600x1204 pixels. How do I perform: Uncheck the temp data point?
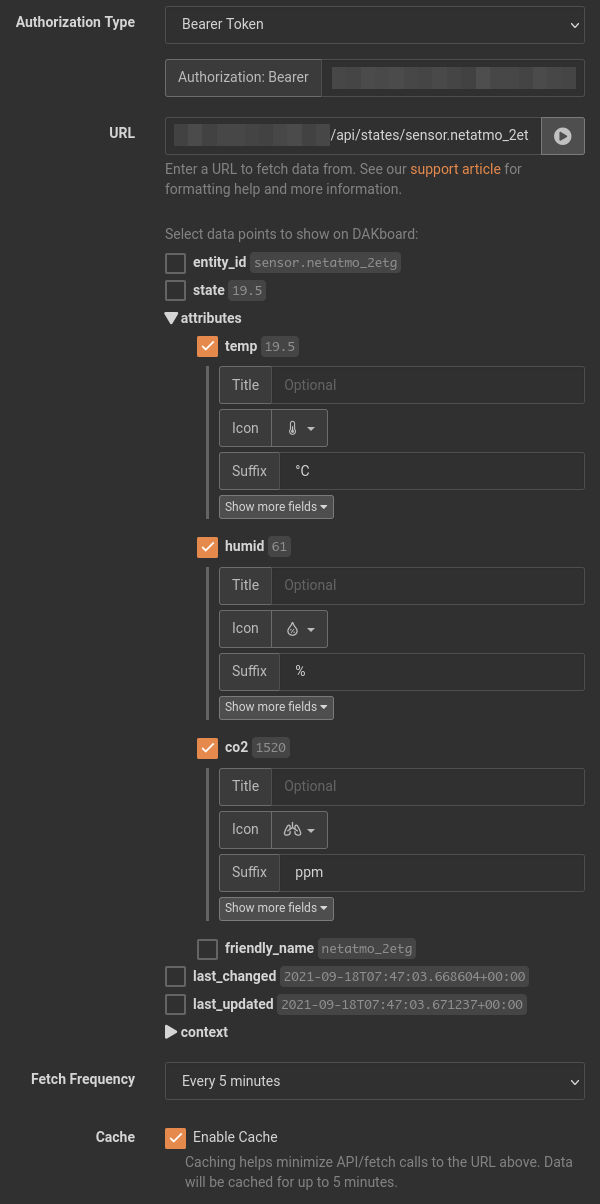pyautogui.click(x=208, y=346)
